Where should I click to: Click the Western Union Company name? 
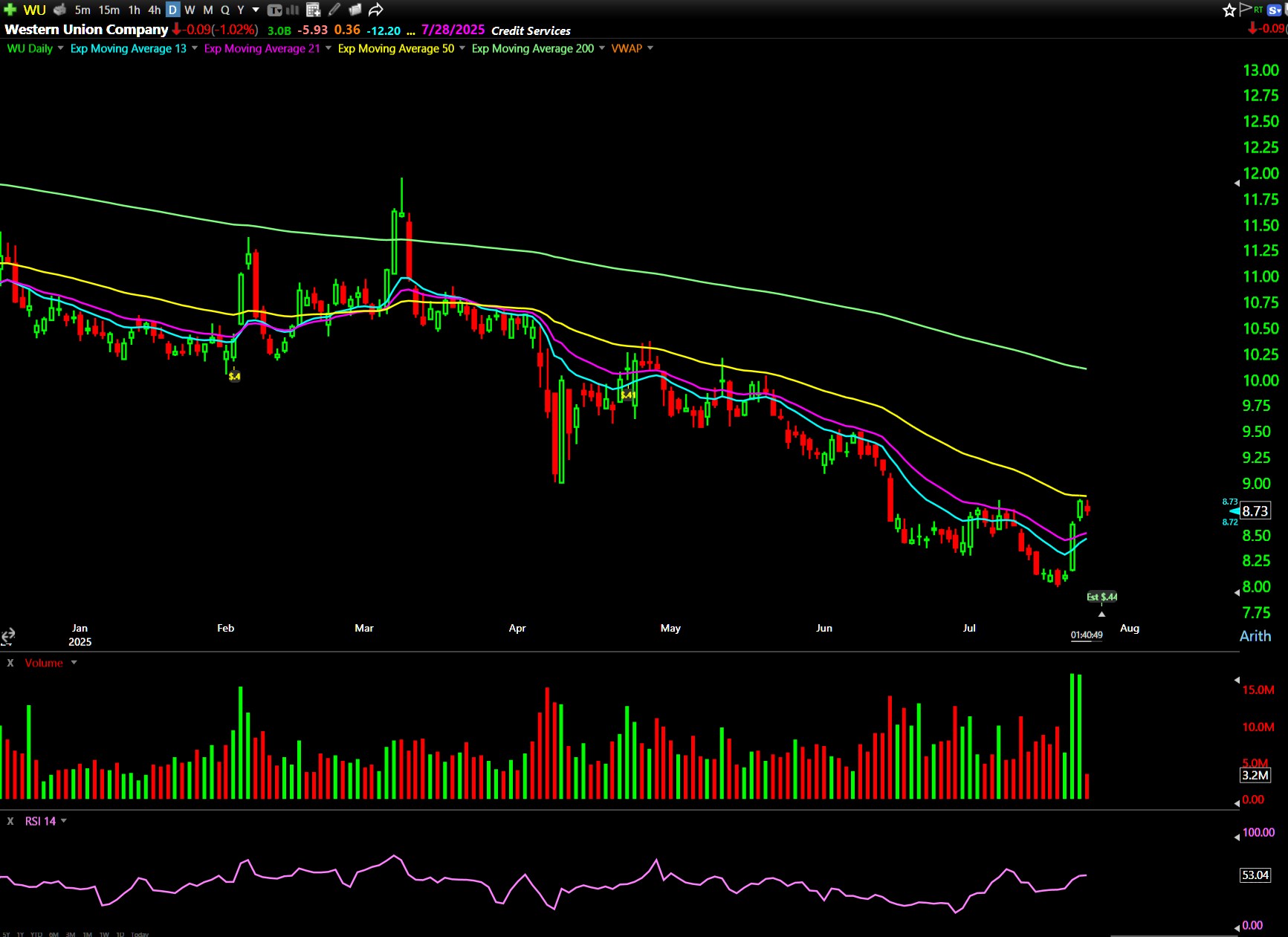click(x=86, y=30)
